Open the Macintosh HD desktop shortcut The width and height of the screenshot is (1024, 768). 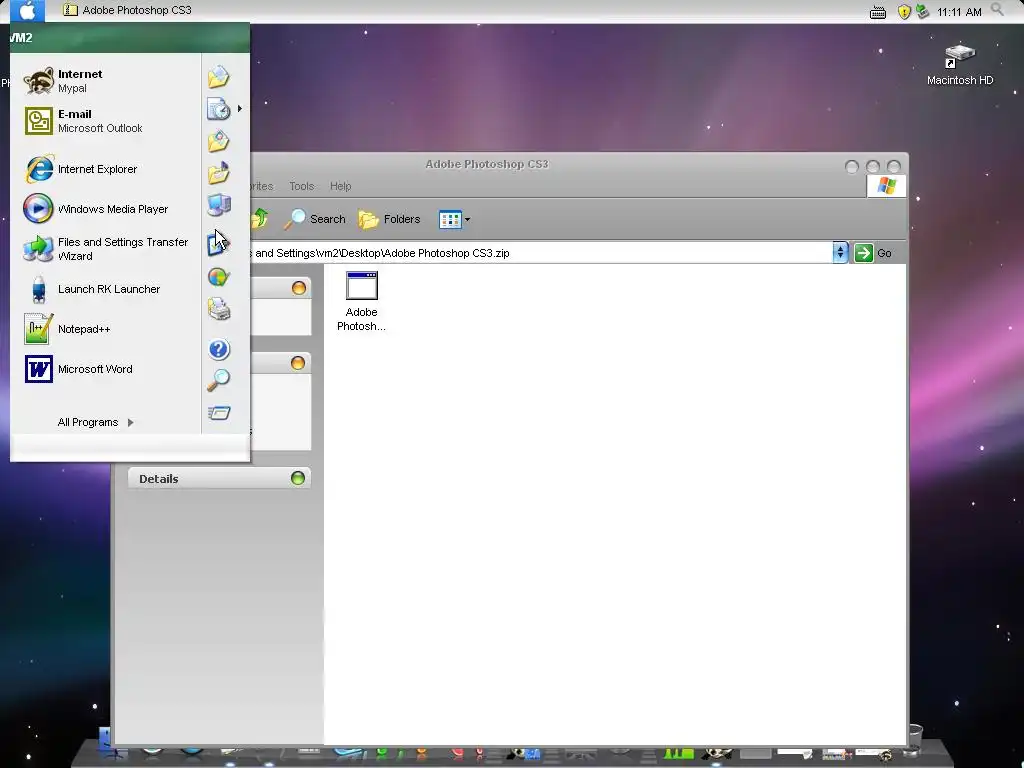pos(959,65)
